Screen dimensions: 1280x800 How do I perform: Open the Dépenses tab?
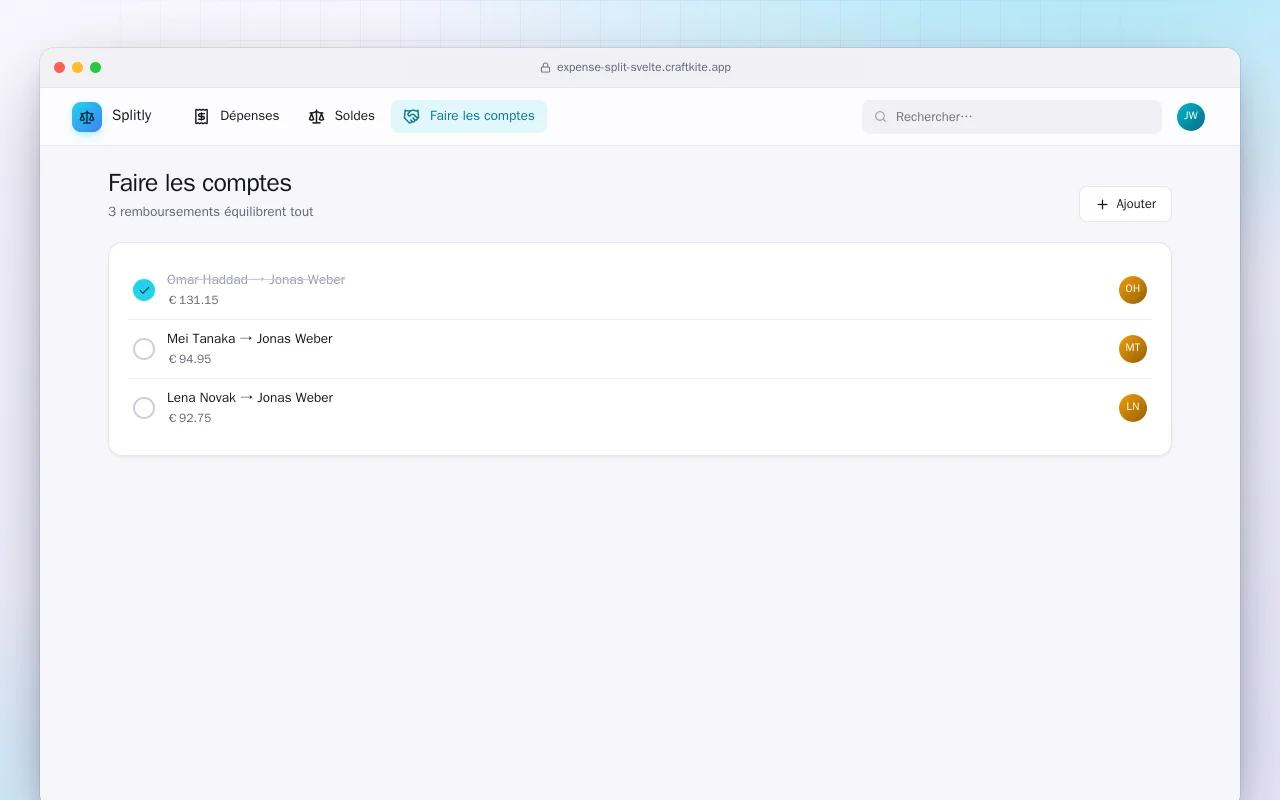coord(237,116)
